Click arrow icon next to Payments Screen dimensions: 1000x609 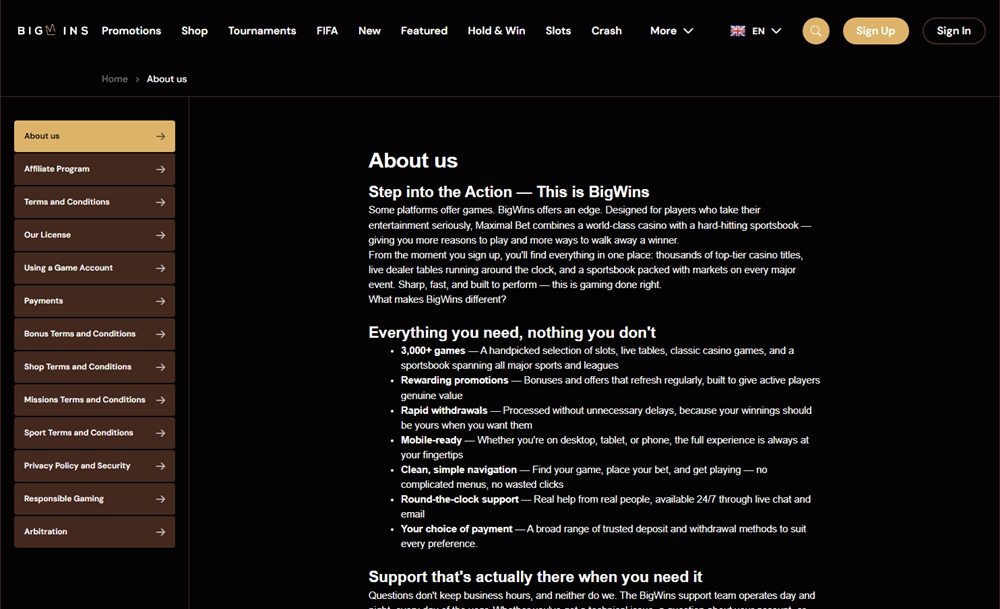coord(160,301)
